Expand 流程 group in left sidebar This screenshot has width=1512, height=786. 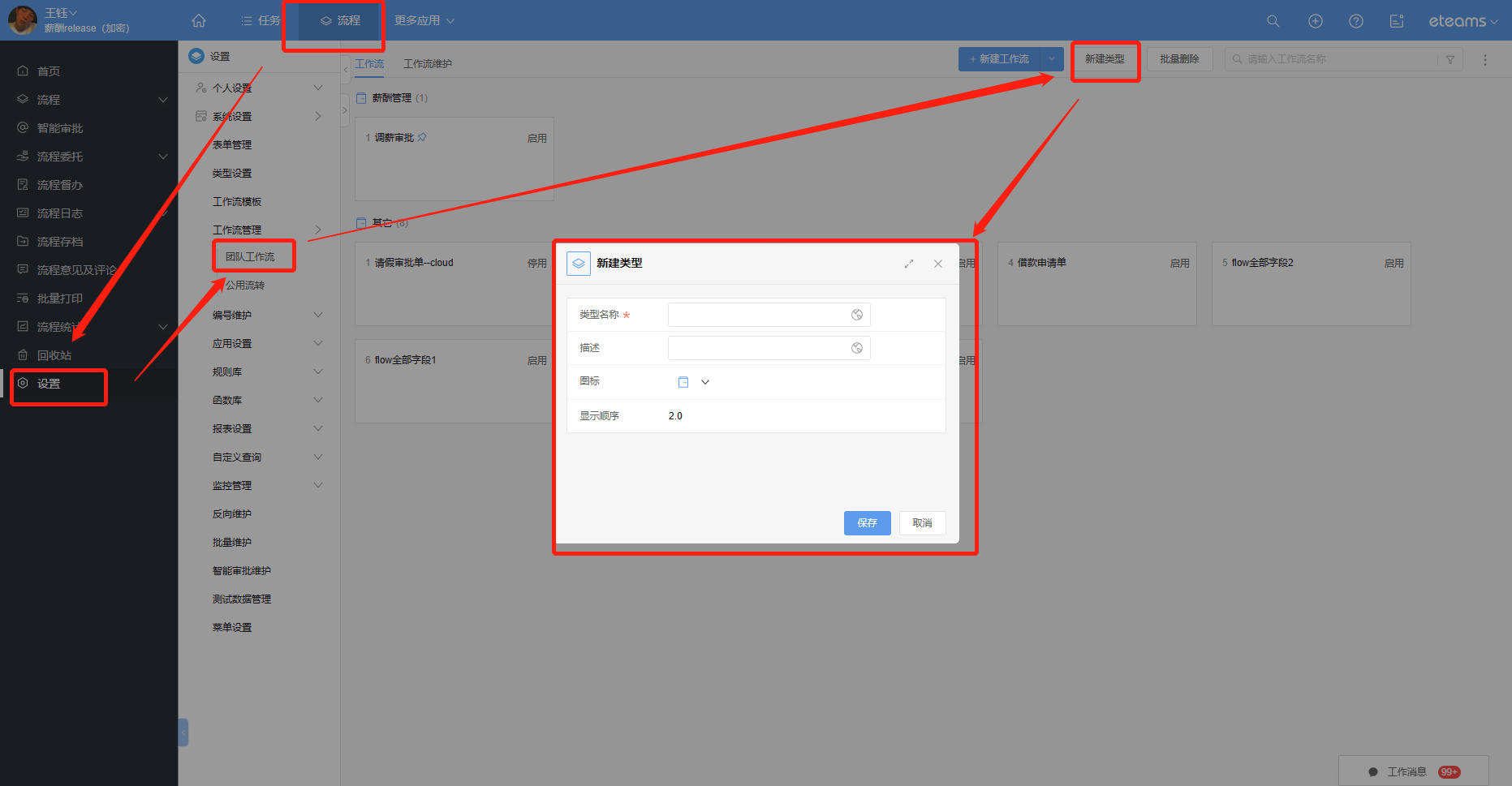163,100
